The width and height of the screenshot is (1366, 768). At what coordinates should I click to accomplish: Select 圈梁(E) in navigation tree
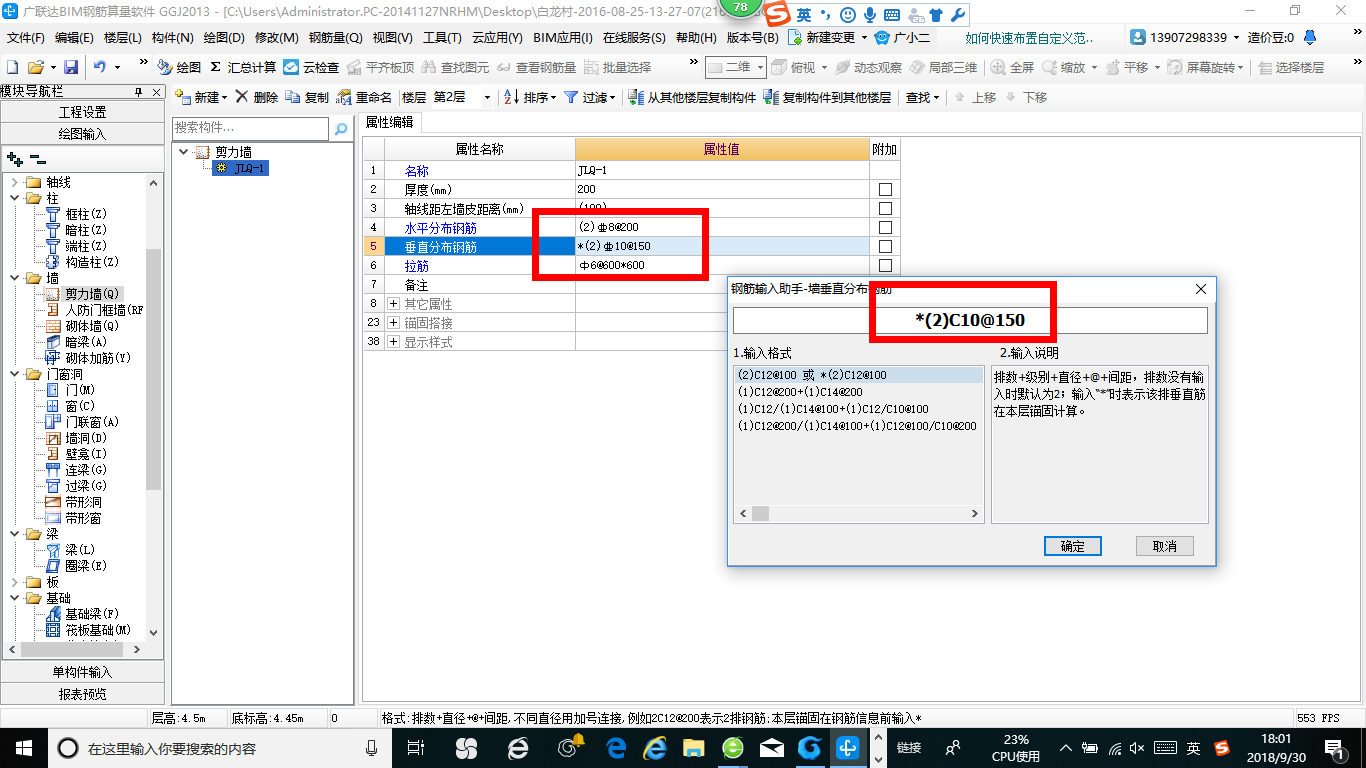[x=85, y=566]
